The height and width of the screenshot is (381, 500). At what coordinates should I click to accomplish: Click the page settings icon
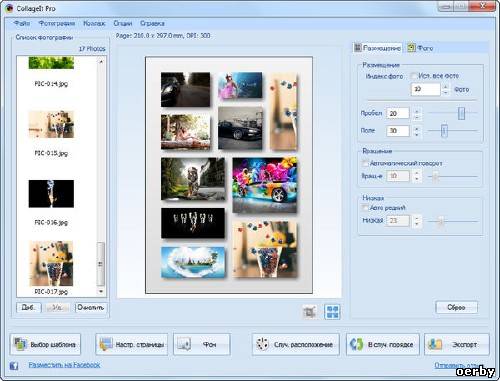(x=106, y=344)
